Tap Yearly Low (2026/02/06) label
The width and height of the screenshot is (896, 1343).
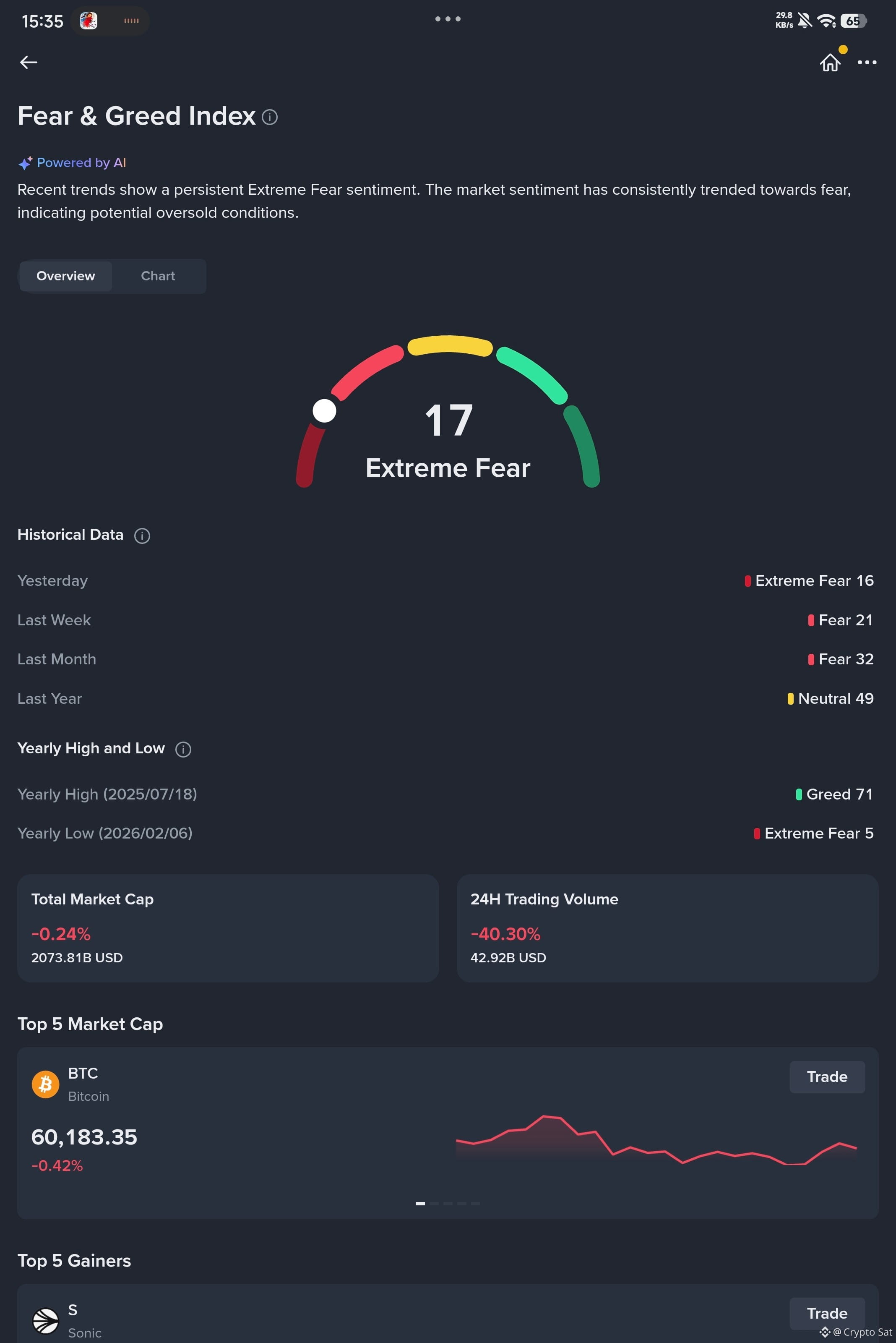105,833
